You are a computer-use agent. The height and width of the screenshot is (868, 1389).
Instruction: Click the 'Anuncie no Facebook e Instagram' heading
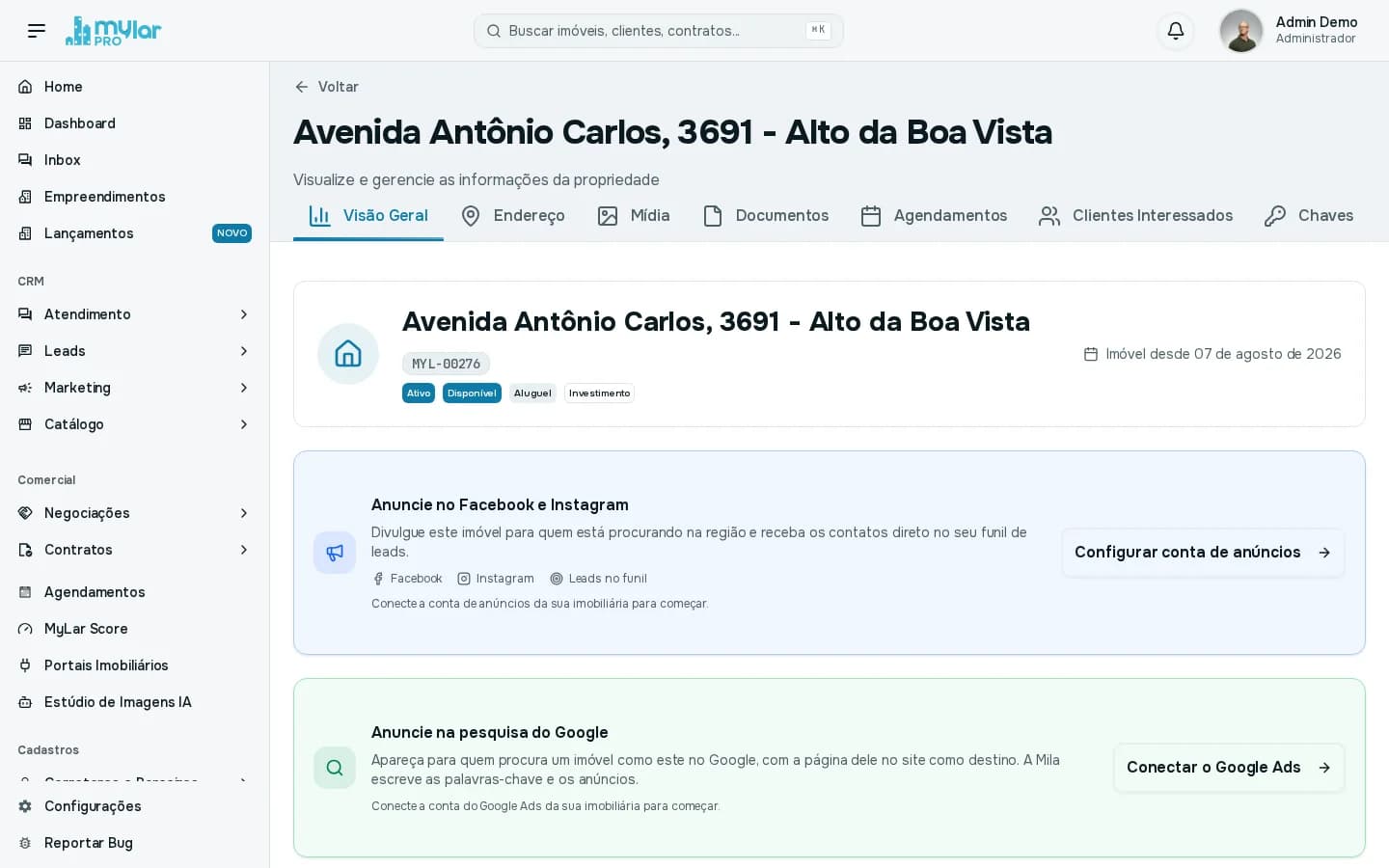pyautogui.click(x=500, y=505)
